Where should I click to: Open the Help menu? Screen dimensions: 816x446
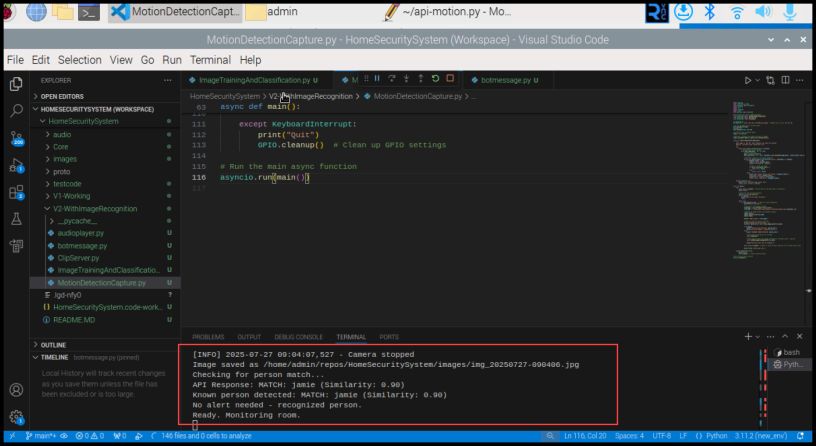click(x=250, y=60)
